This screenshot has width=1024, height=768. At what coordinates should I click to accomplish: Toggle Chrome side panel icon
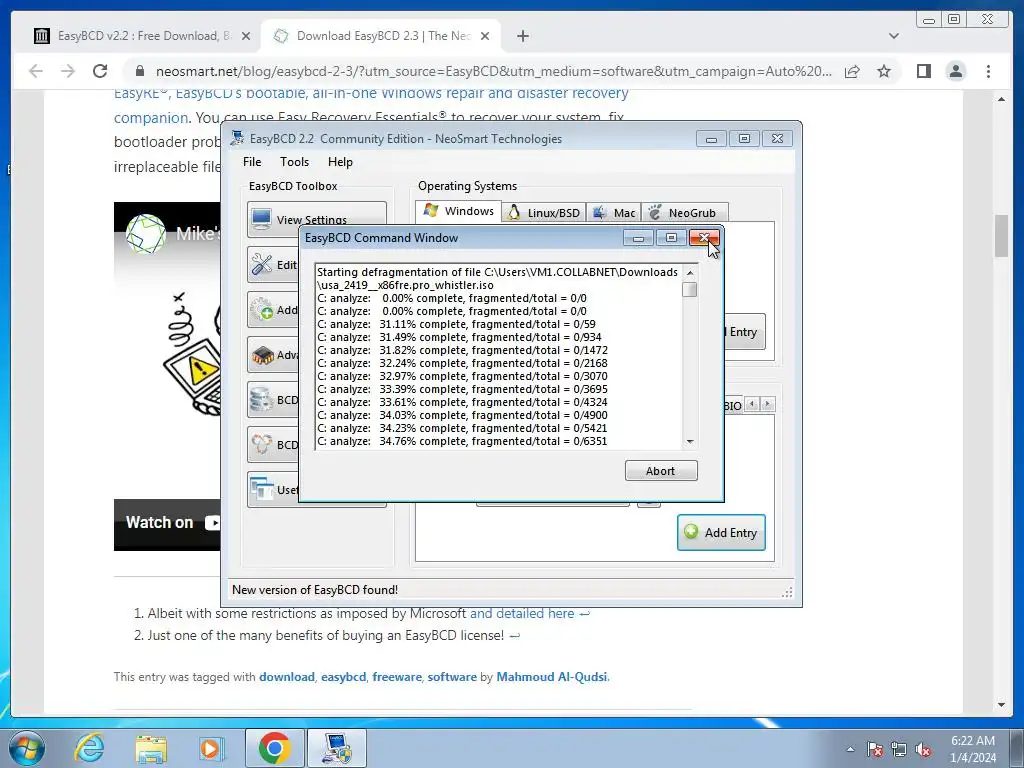pyautogui.click(x=923, y=71)
